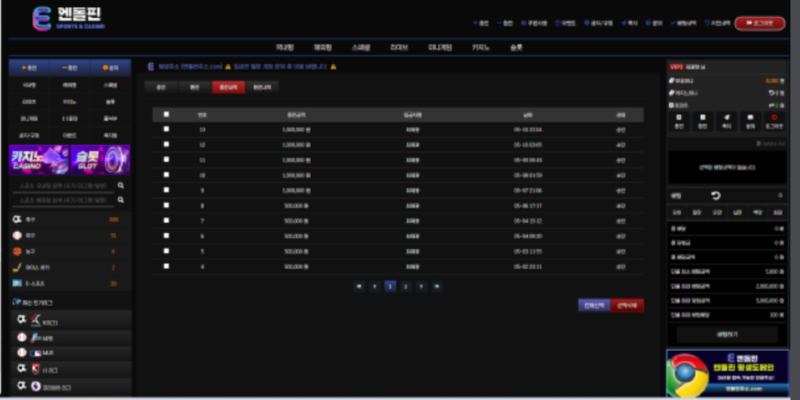
Task: Select the red highlighted history tab
Action: click(x=228, y=87)
